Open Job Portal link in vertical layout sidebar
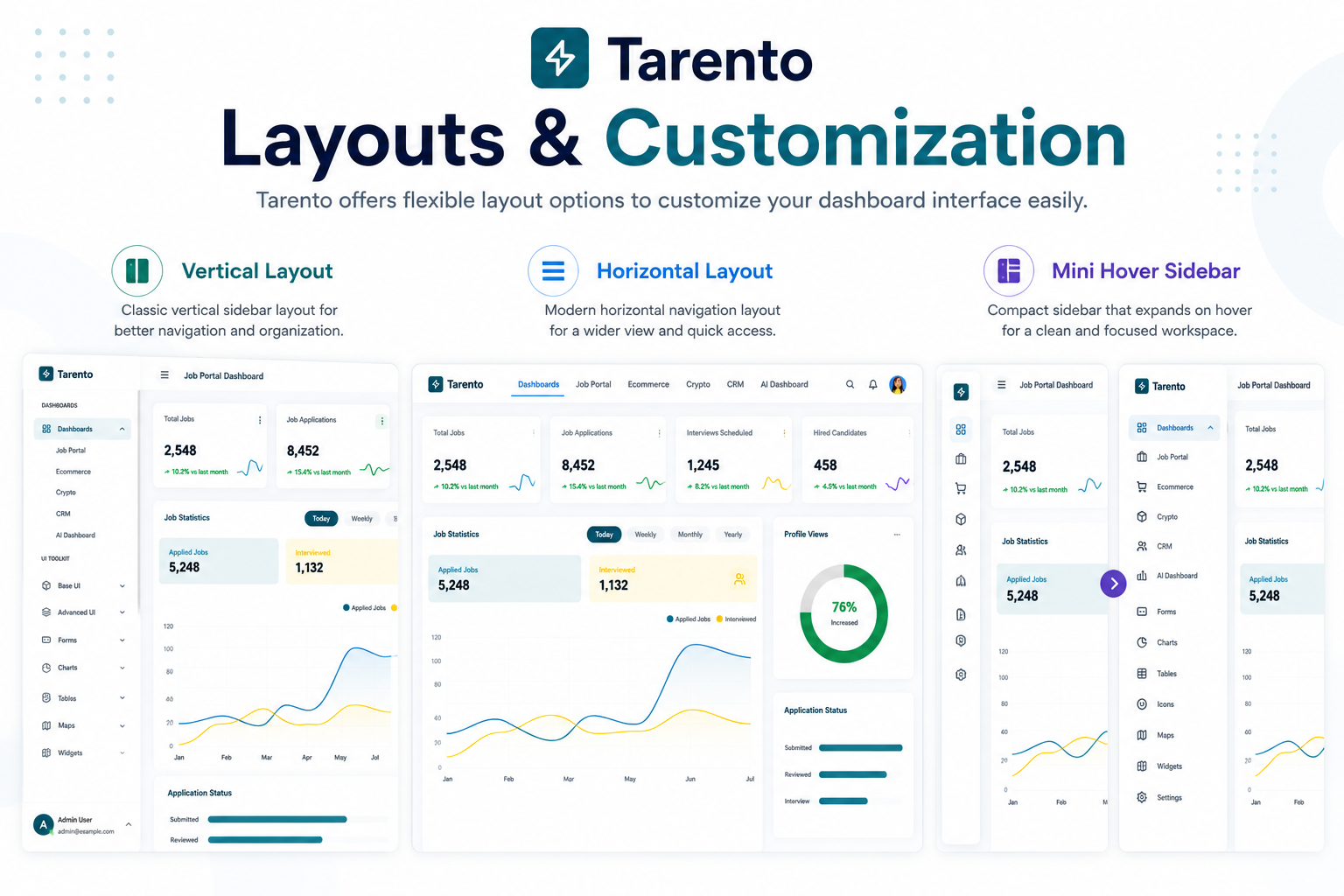The image size is (1344, 896). pos(71,451)
